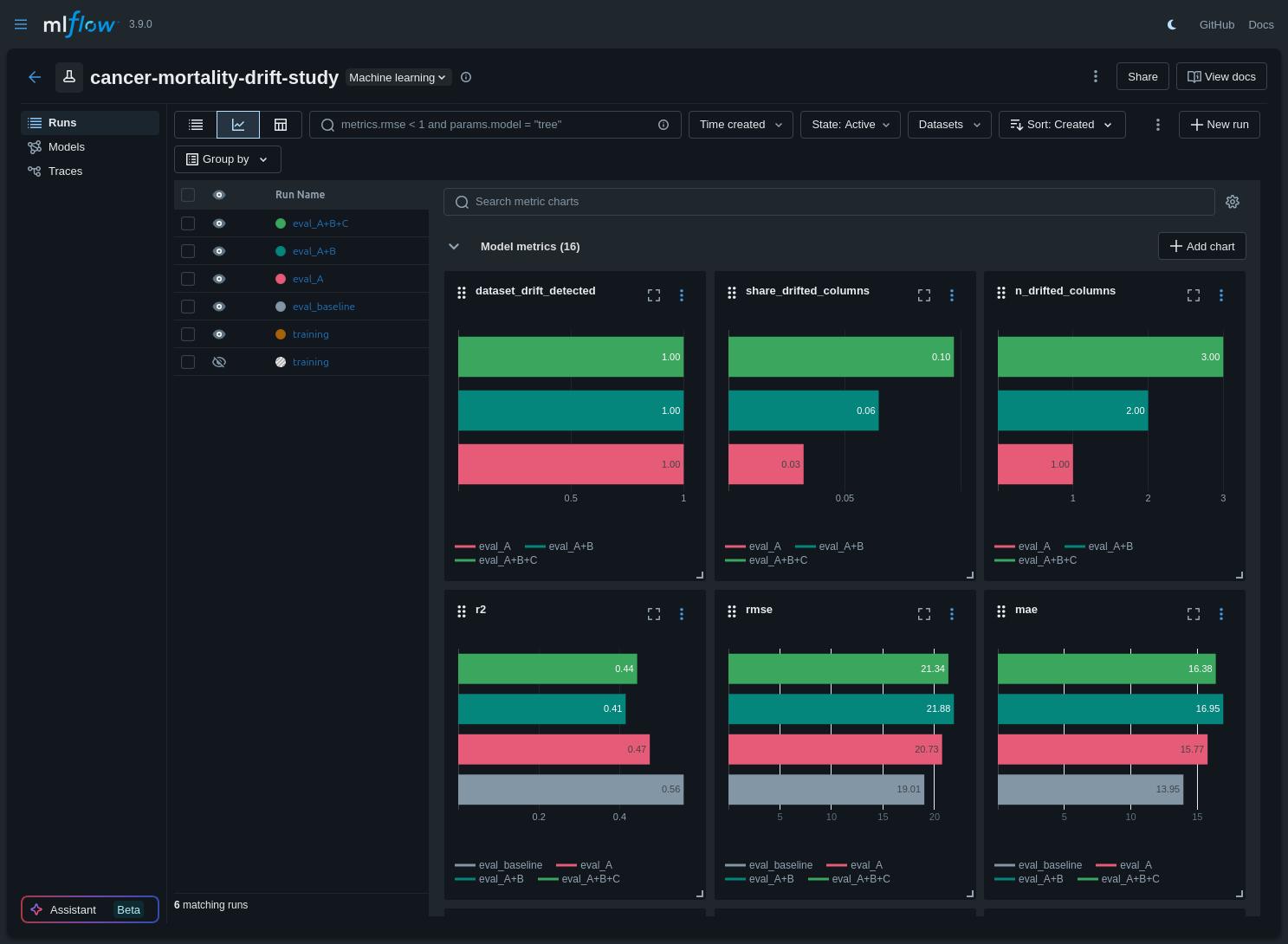The image size is (1288, 944).
Task: Tick the checkbox for eval_A+B+C run
Action: 188,223
